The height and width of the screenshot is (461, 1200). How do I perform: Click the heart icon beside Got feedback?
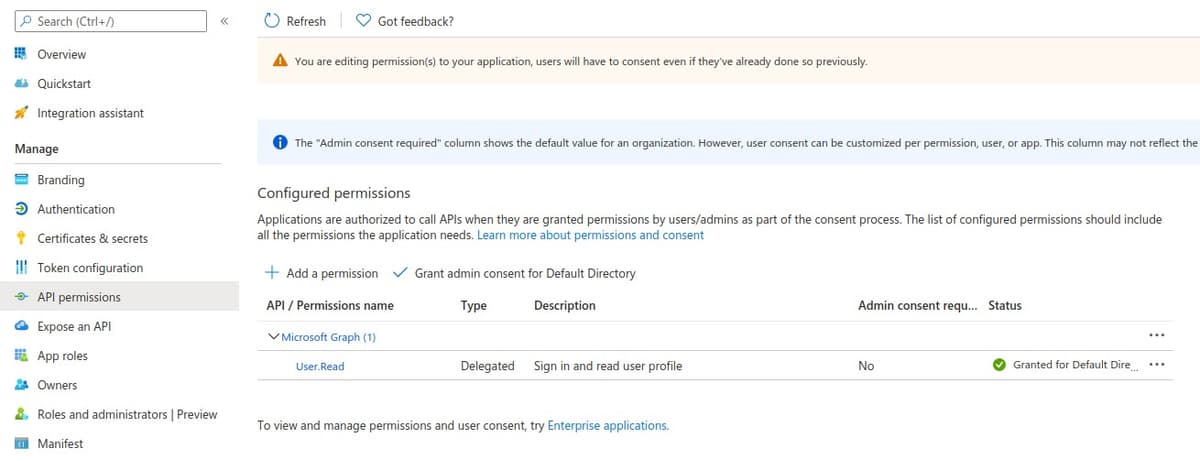pyautogui.click(x=364, y=21)
